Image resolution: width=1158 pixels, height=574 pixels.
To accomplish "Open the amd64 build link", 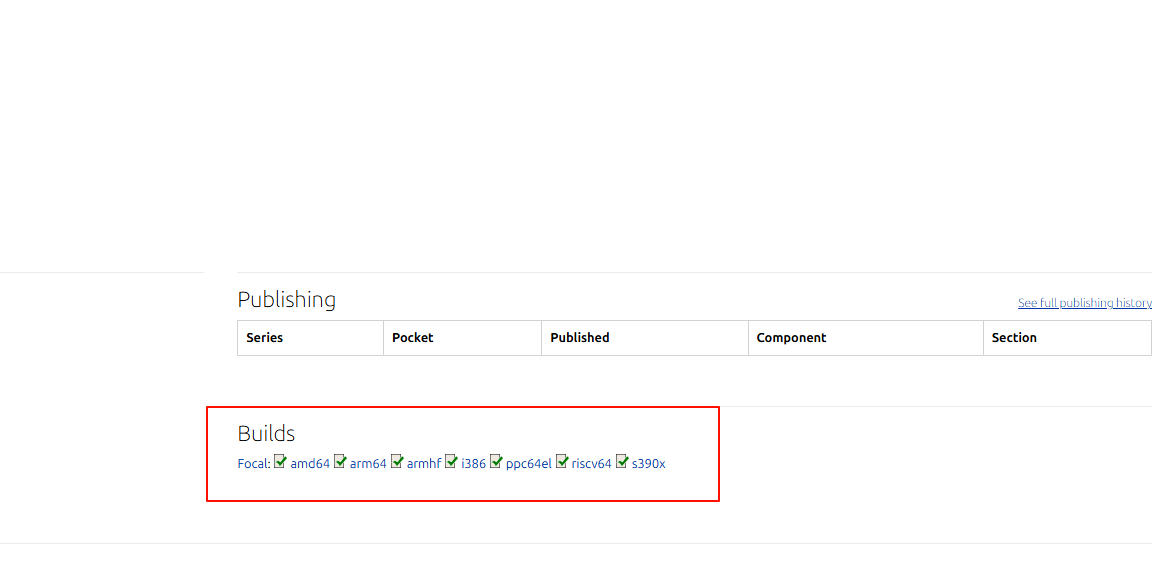I will pyautogui.click(x=310, y=464).
